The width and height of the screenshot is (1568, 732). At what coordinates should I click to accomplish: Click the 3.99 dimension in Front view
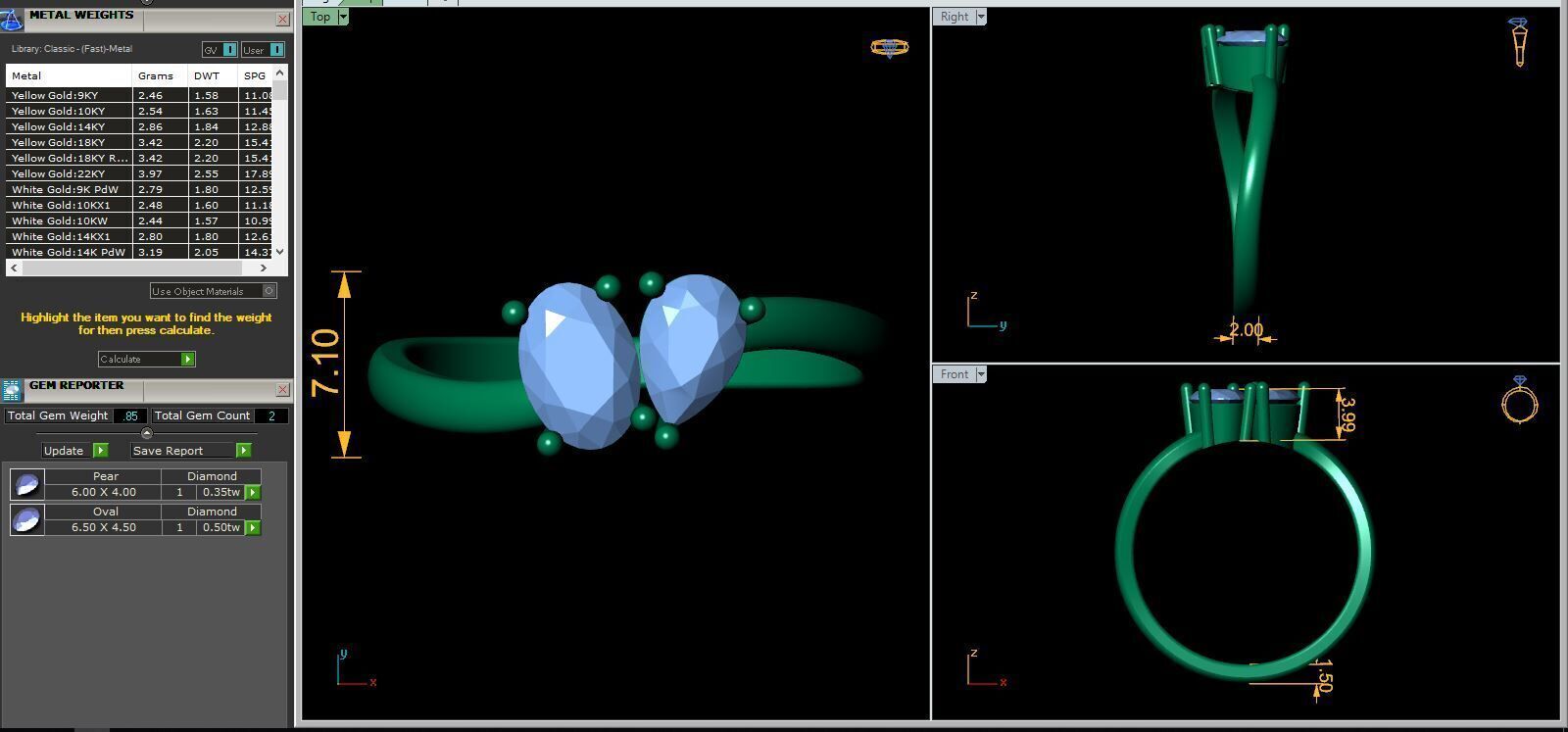pos(1347,415)
